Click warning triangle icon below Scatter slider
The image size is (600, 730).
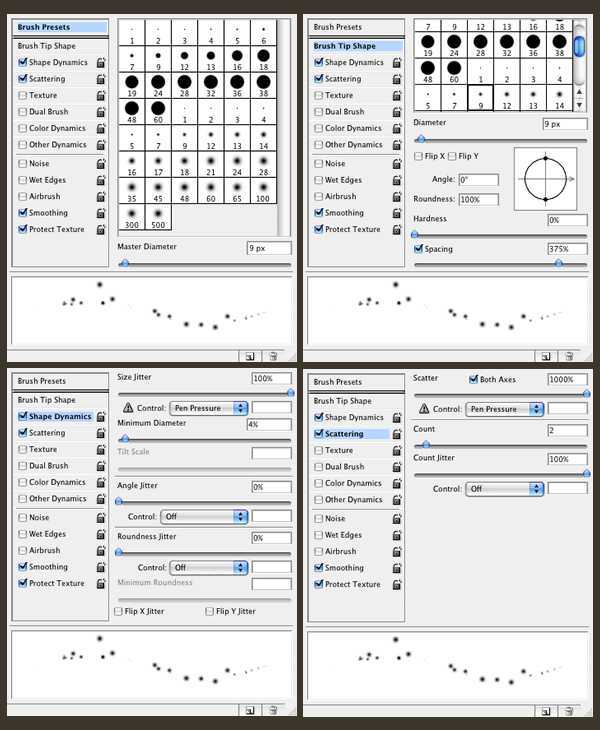(x=424, y=409)
